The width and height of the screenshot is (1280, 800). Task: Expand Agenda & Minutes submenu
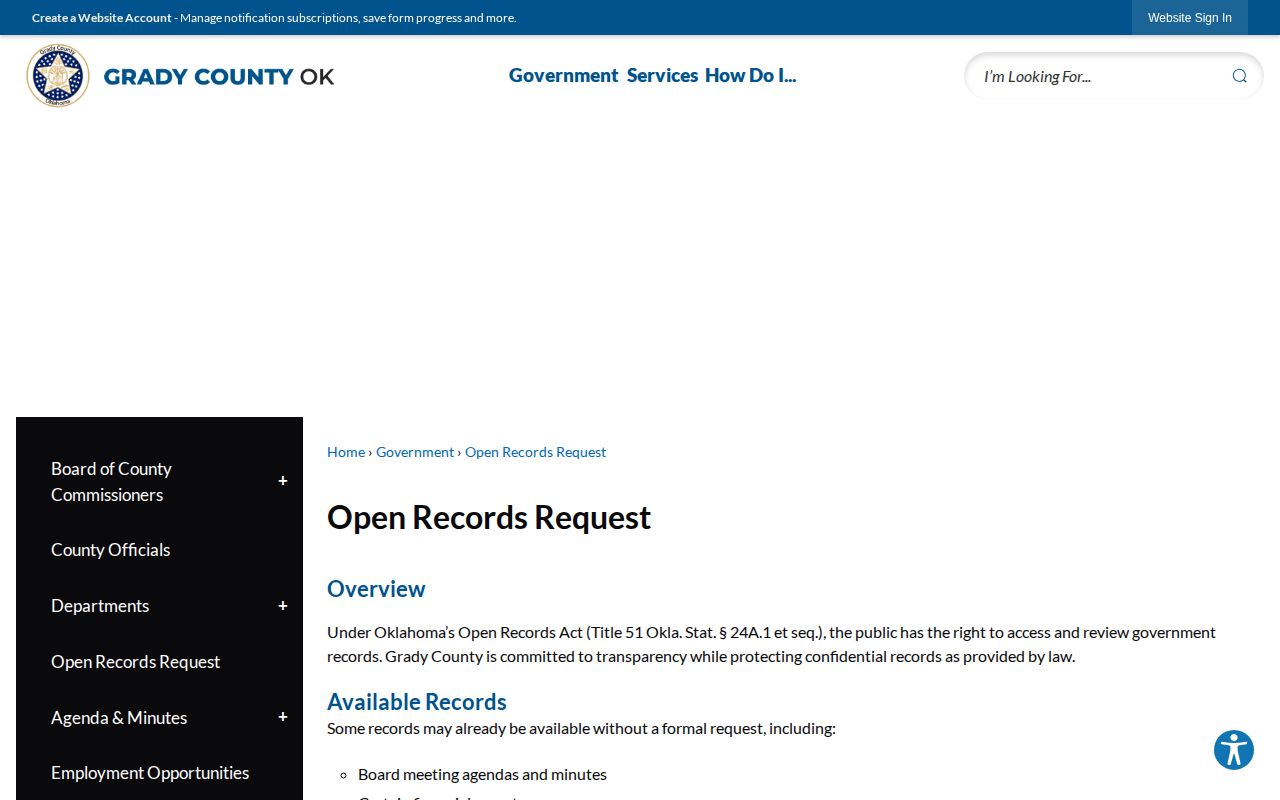pyautogui.click(x=283, y=717)
